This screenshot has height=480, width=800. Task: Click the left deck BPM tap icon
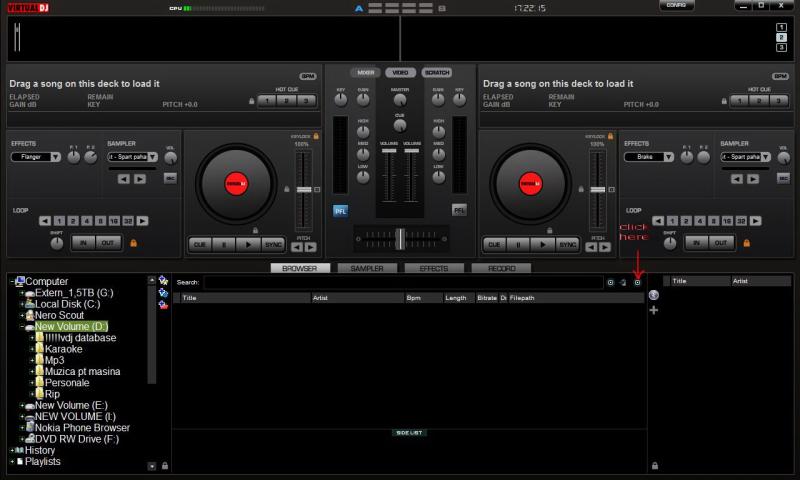click(307, 76)
